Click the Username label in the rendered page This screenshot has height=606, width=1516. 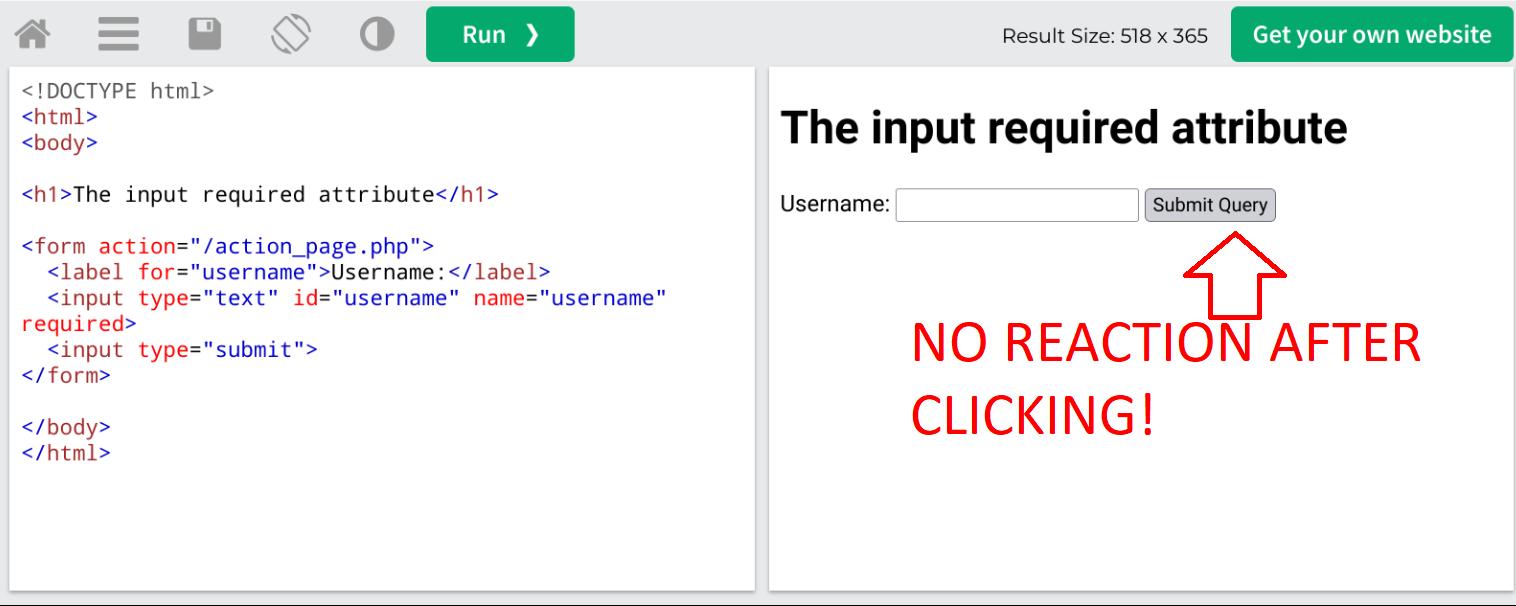click(x=832, y=204)
